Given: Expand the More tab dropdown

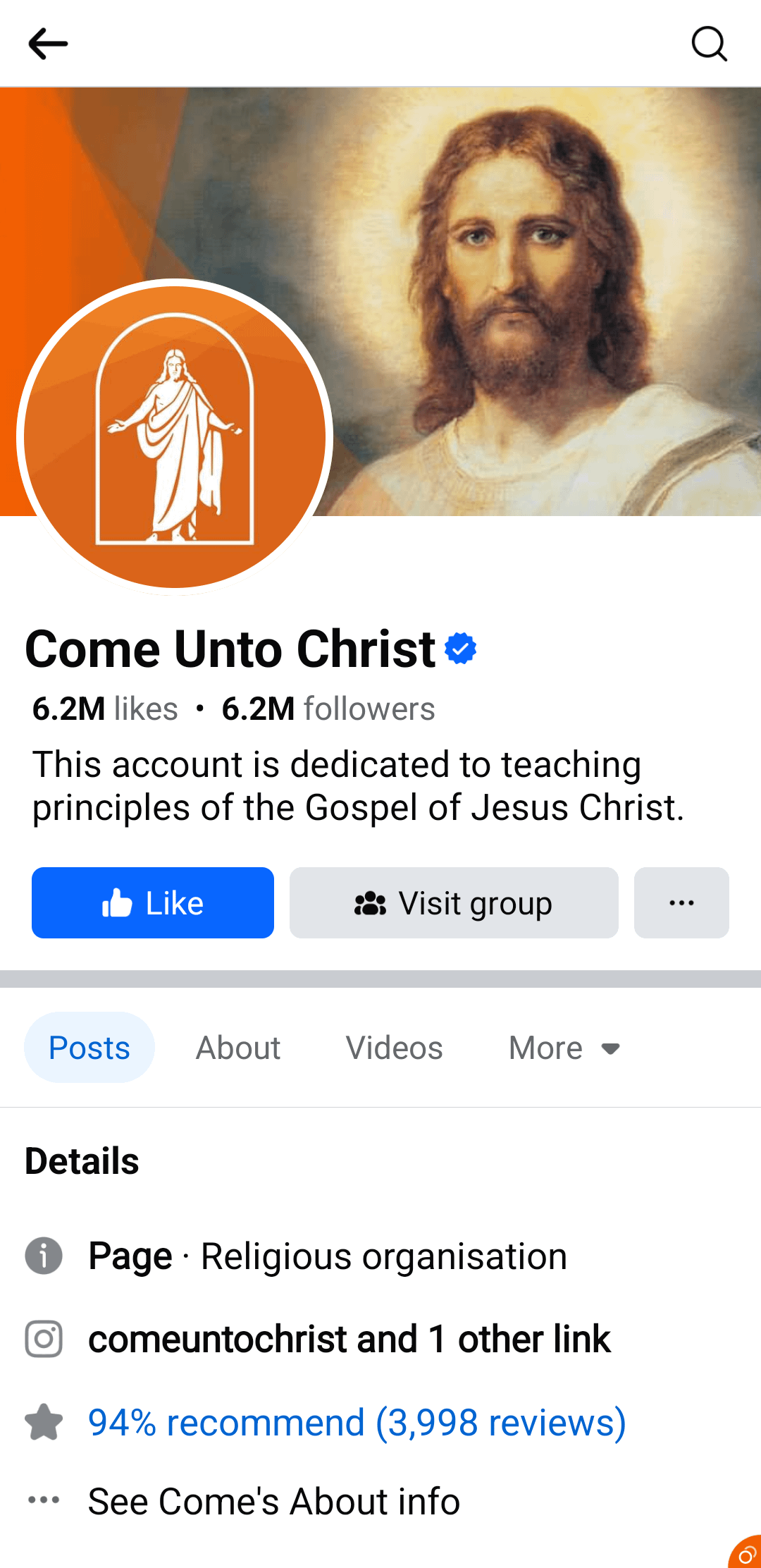Looking at the screenshot, I should click(x=564, y=1048).
